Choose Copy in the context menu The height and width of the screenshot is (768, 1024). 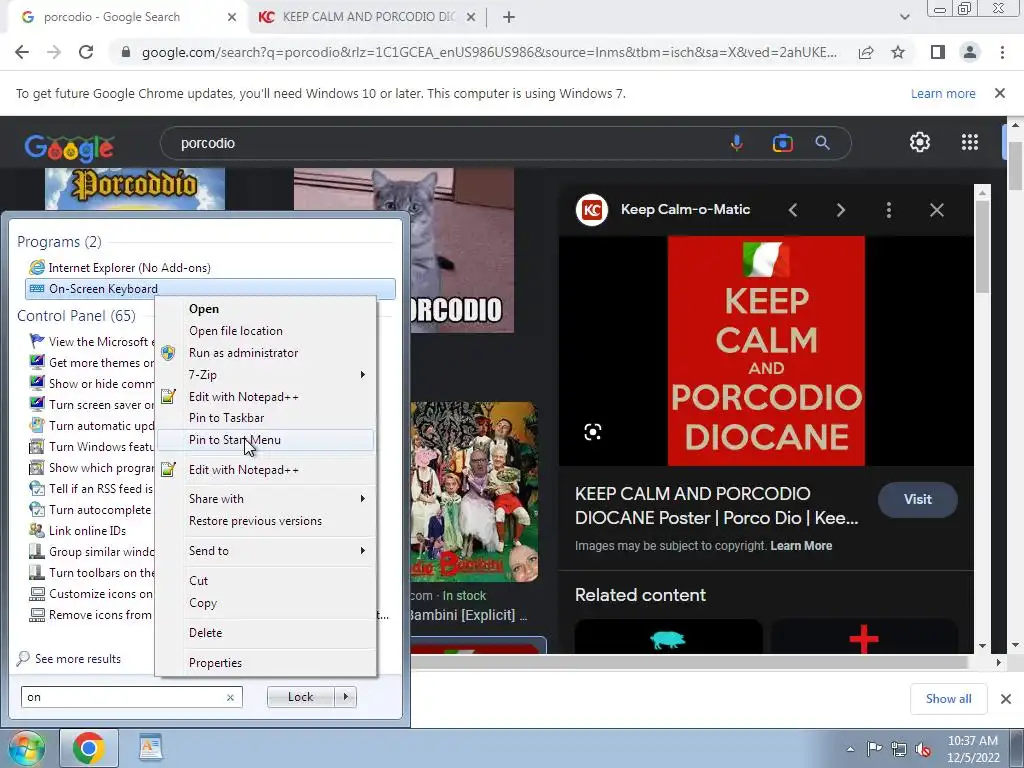point(266,603)
